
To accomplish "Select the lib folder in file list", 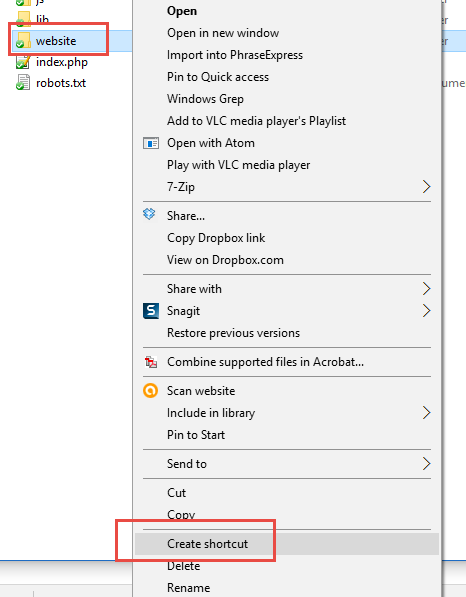I will tap(33, 19).
